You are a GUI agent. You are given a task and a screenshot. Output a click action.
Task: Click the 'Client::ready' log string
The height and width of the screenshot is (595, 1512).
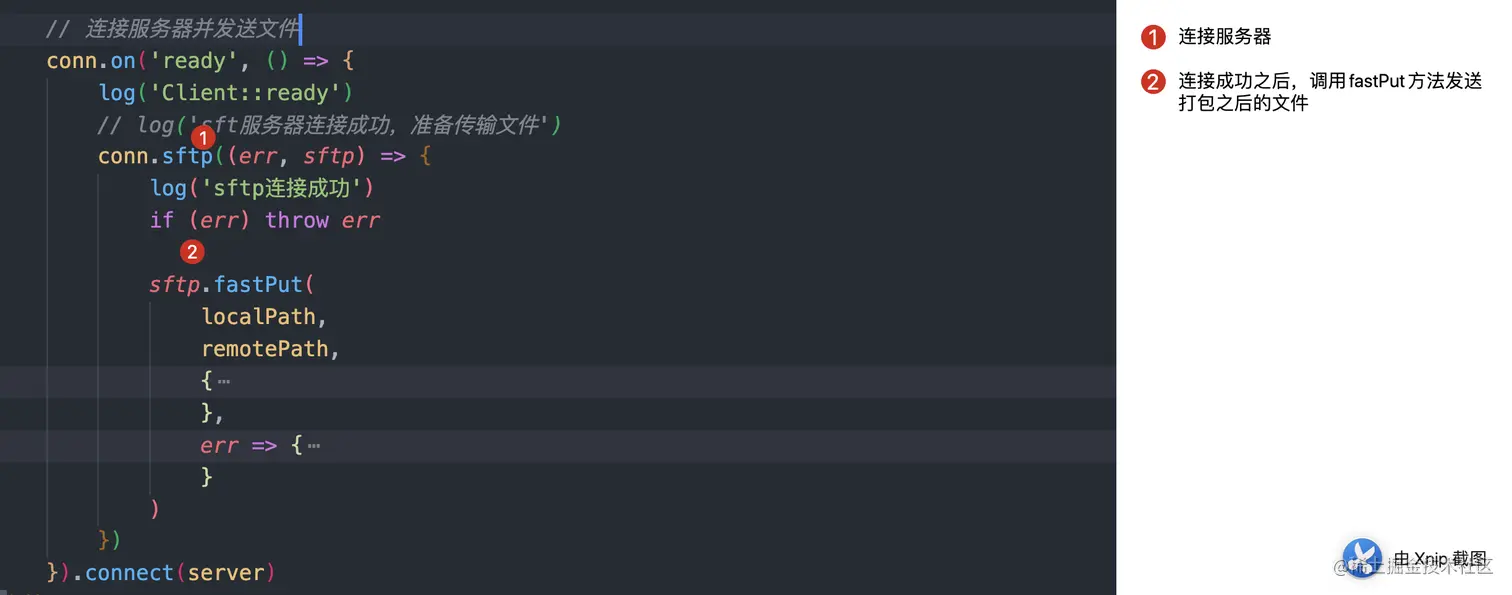coord(251,93)
